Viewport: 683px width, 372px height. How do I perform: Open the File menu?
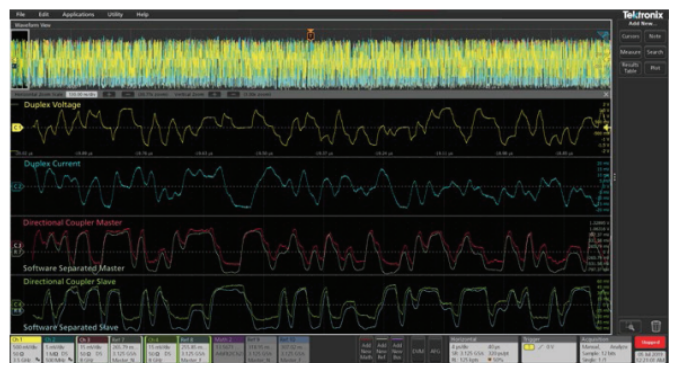(20, 14)
